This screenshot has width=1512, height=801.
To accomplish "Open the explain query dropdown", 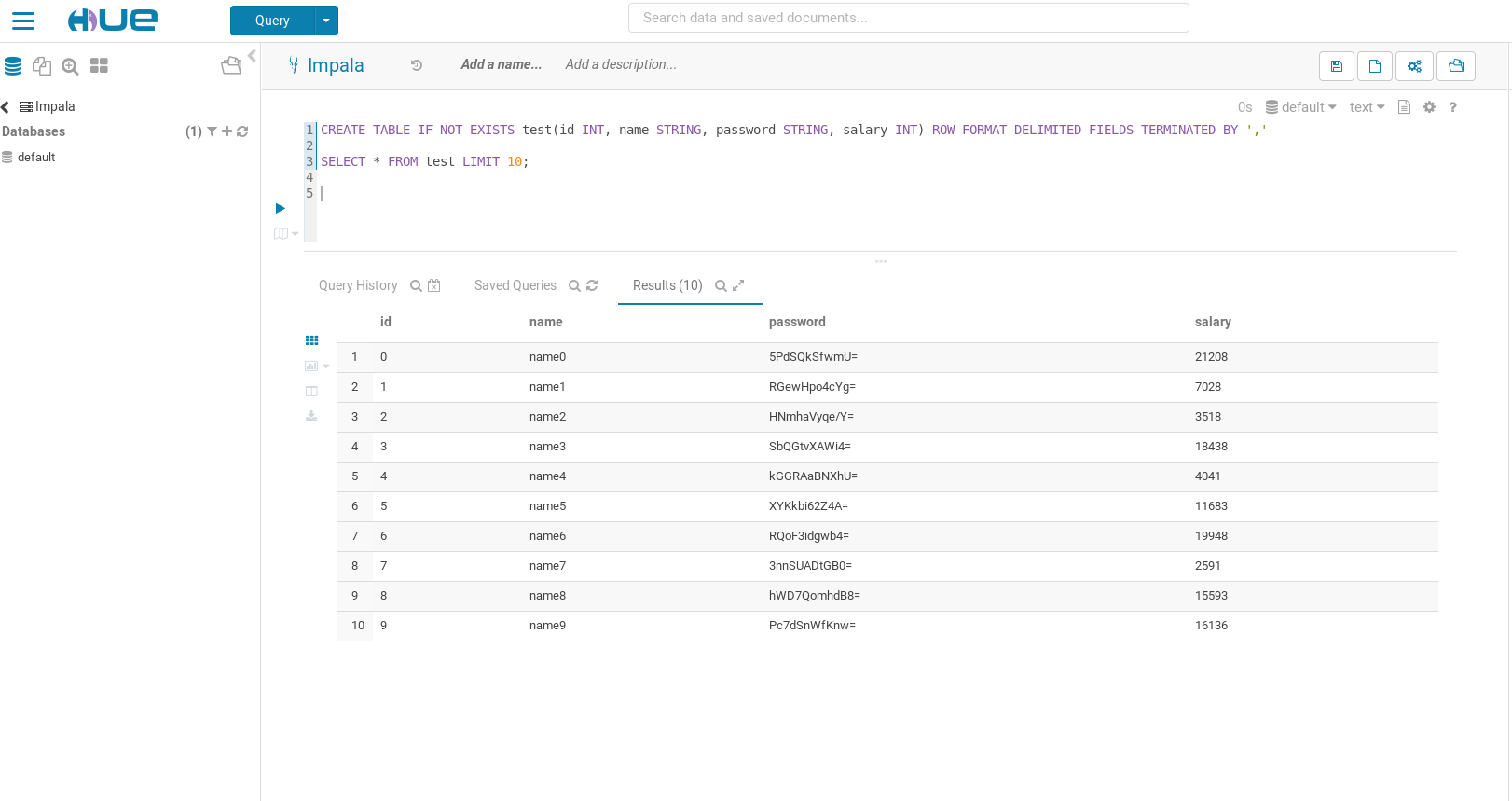I will (x=286, y=234).
